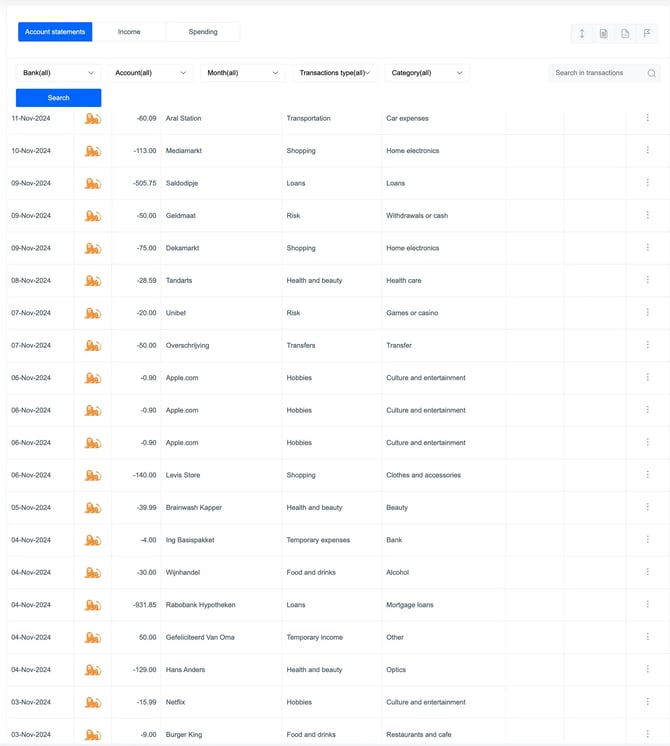Open the Account(all) filter dropdown
The image size is (670, 746).
(150, 73)
